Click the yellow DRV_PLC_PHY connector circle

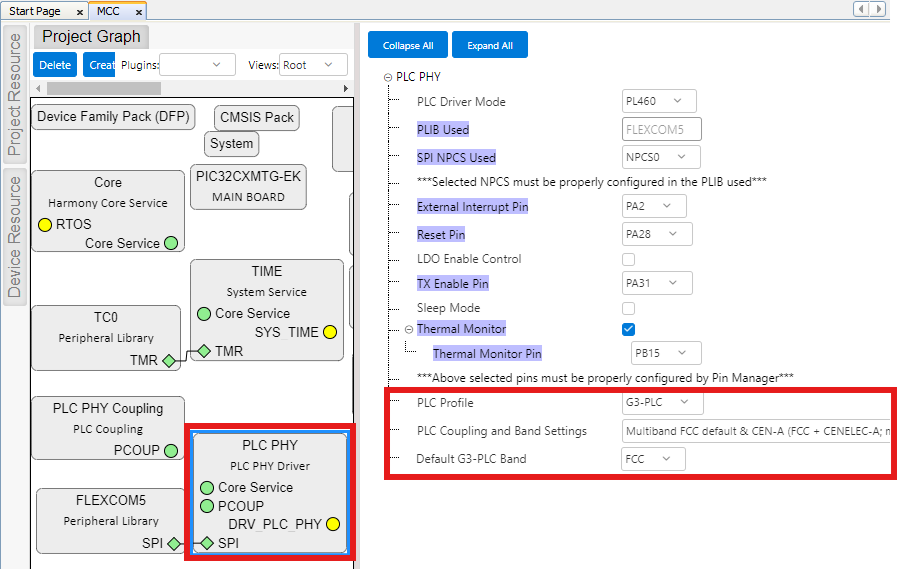tap(333, 524)
